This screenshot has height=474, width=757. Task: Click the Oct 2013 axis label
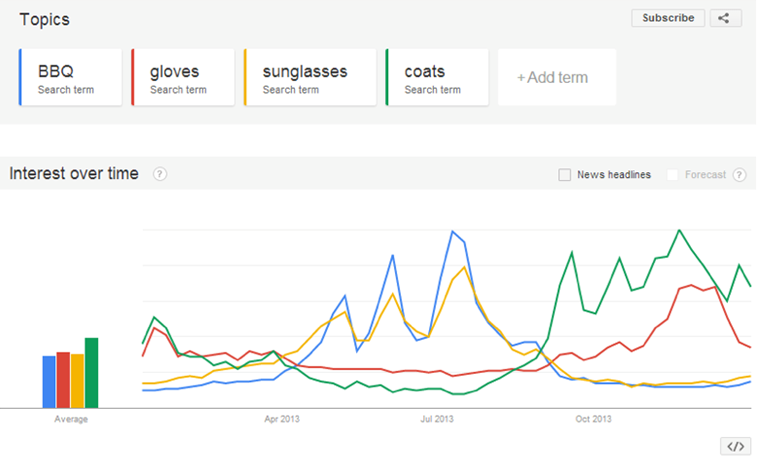[593, 419]
